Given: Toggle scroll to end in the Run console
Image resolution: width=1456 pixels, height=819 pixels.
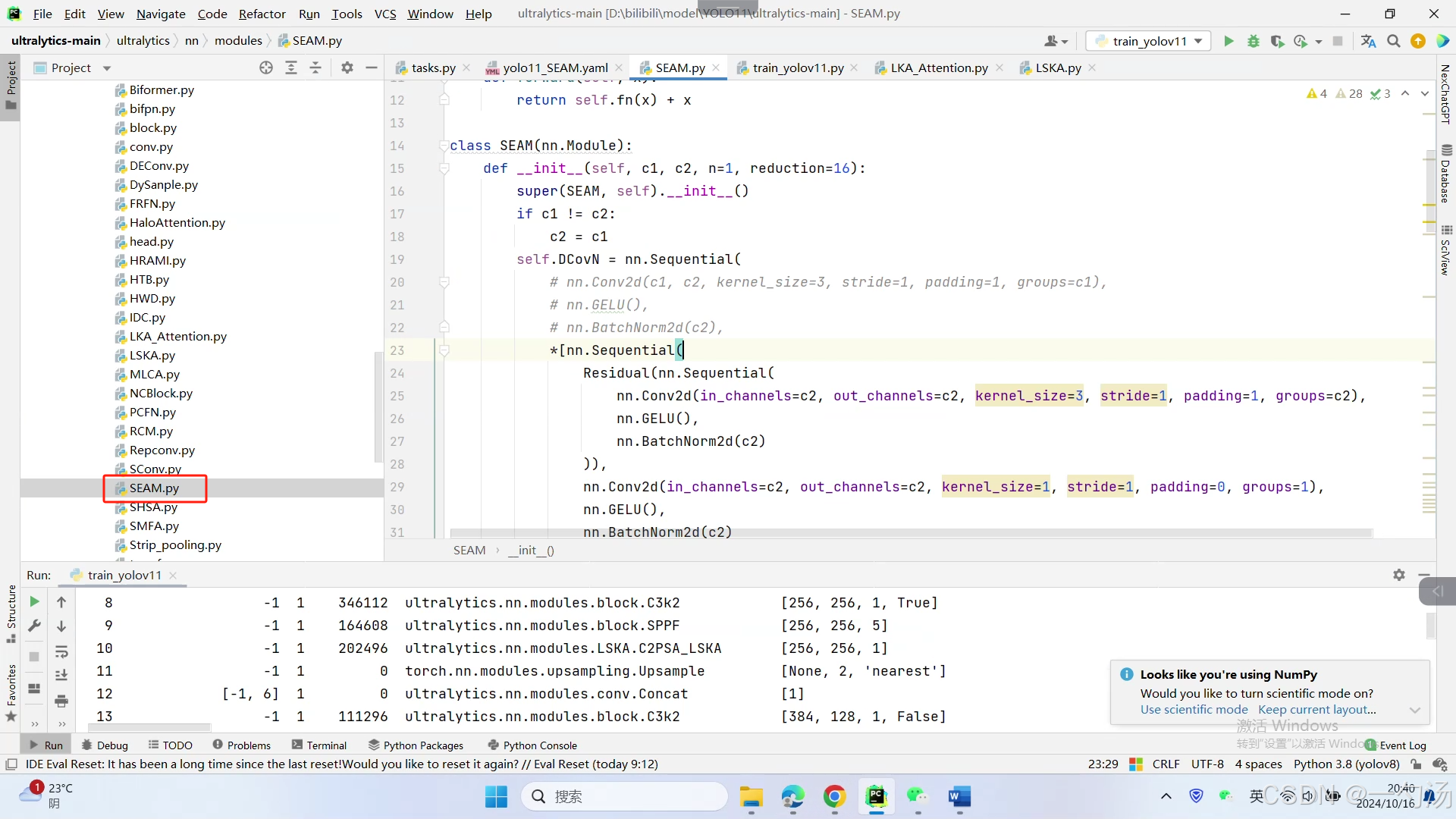Looking at the screenshot, I should (x=61, y=675).
